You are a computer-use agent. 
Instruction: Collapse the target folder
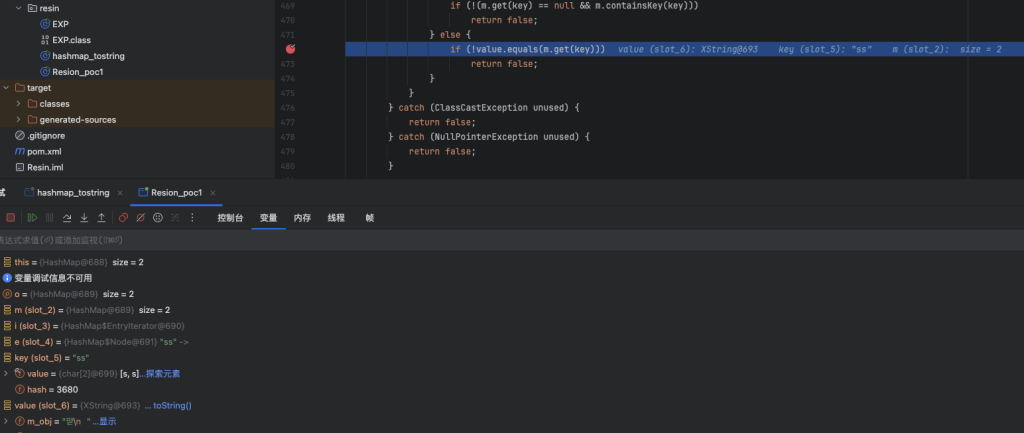[6, 88]
